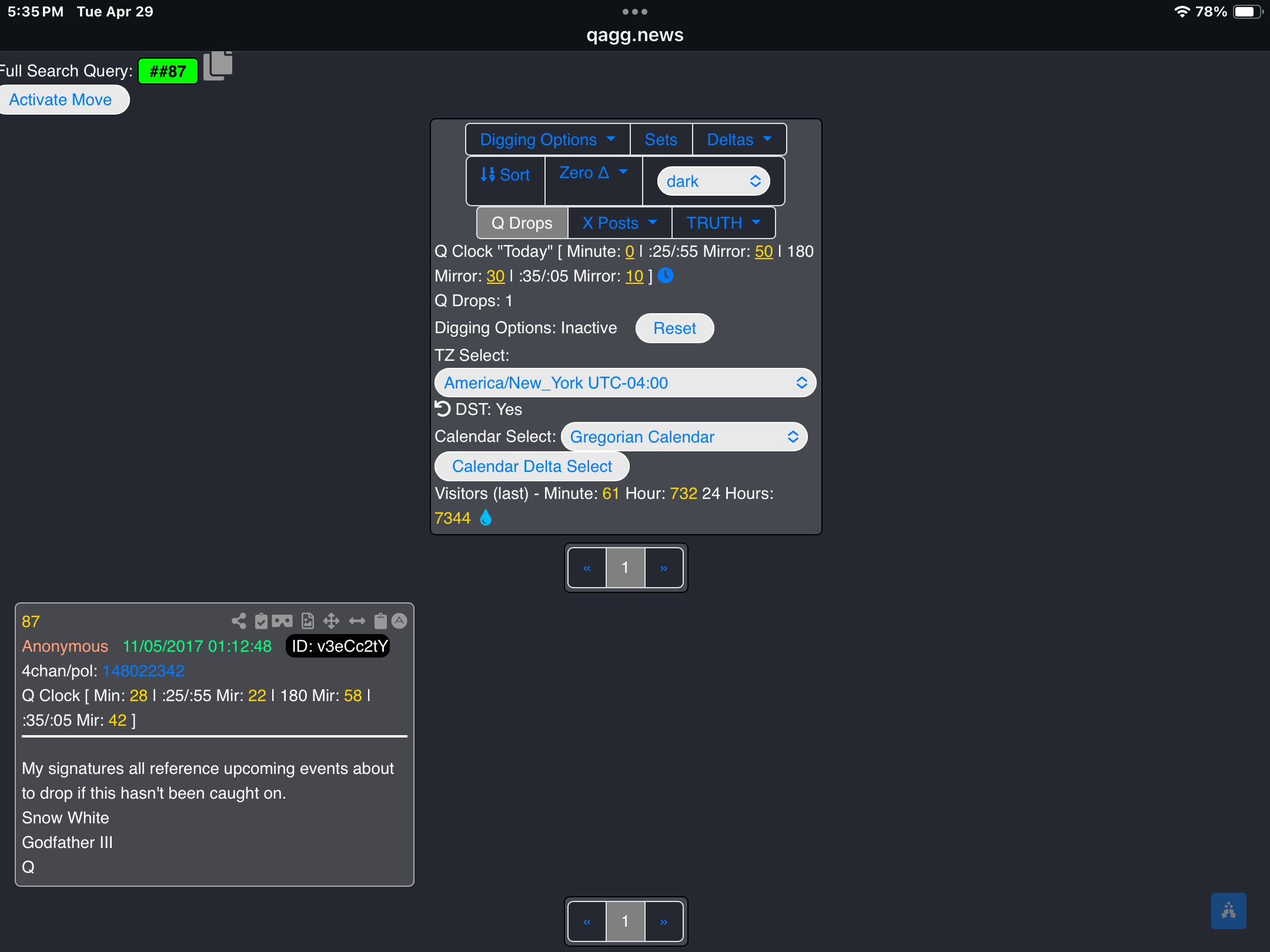The height and width of the screenshot is (952, 1270).
Task: Go to previous page in the upper pagination
Action: click(x=587, y=568)
